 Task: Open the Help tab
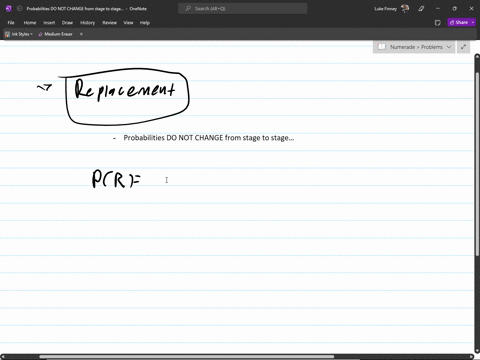click(x=145, y=23)
